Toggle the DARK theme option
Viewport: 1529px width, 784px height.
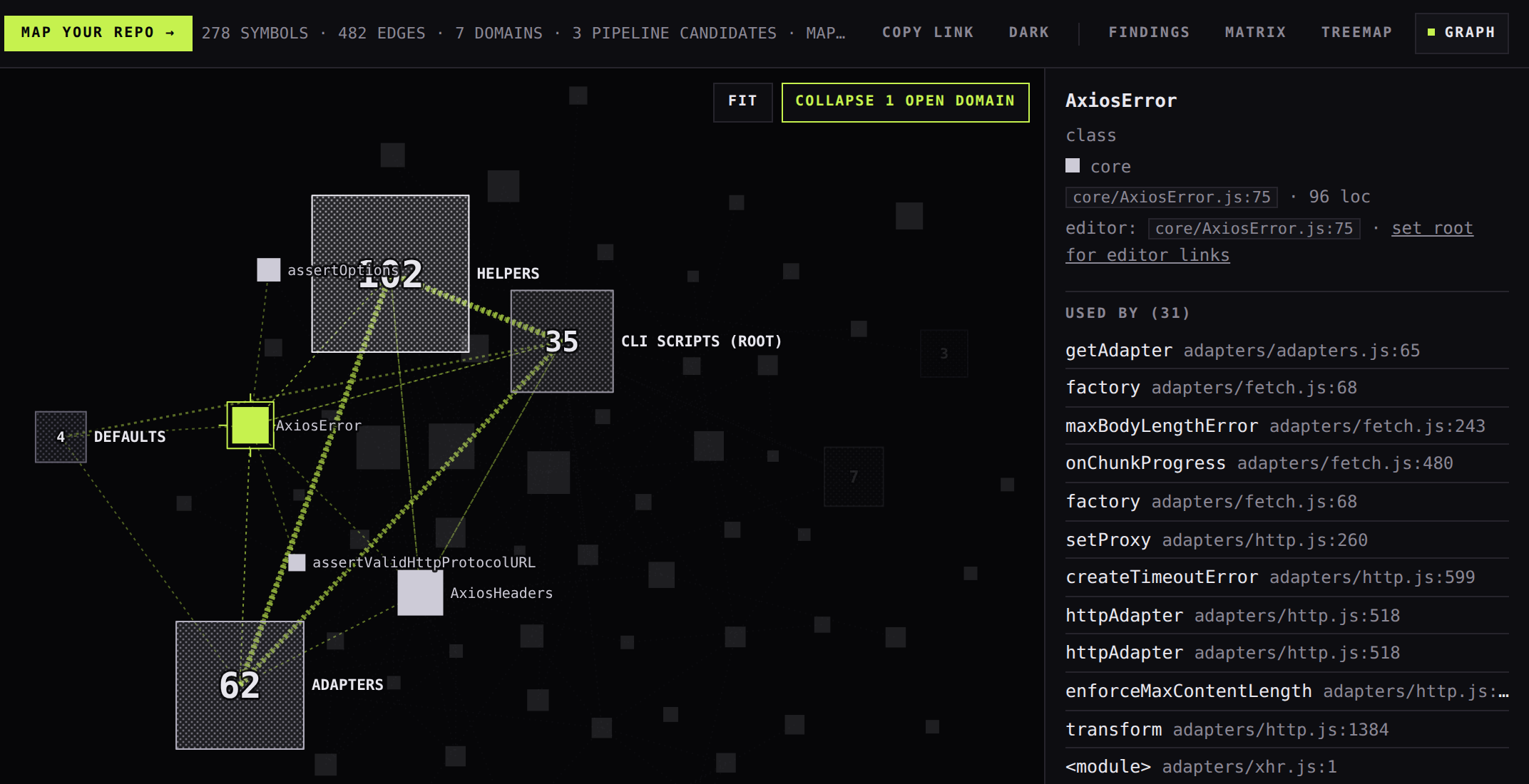1028,33
